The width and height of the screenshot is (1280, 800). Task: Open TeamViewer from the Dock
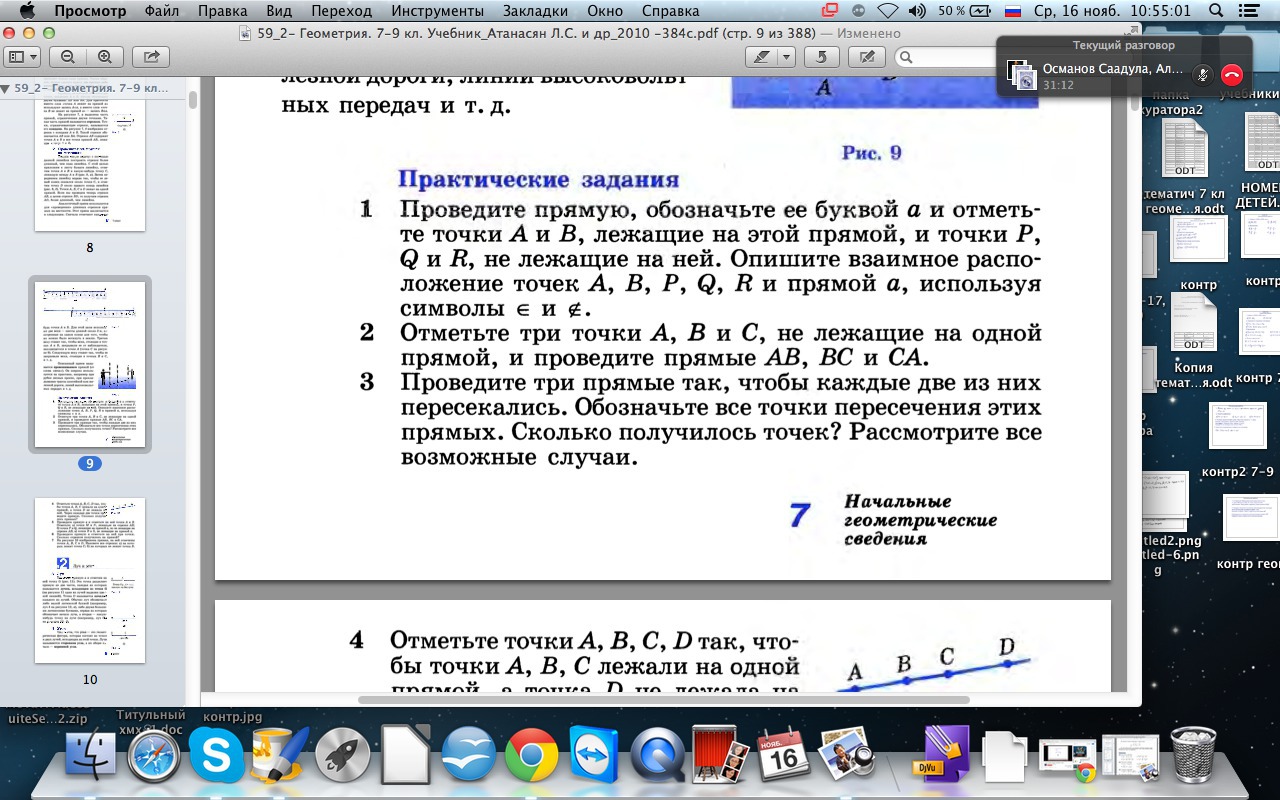click(595, 755)
